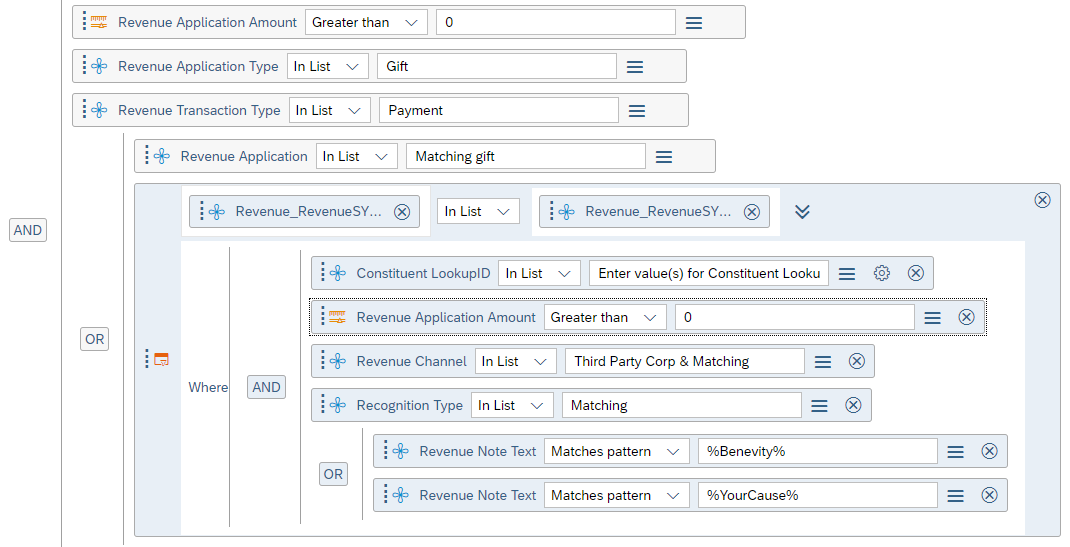Click the Revenue Channel label
The height and width of the screenshot is (547, 1070).
click(411, 361)
